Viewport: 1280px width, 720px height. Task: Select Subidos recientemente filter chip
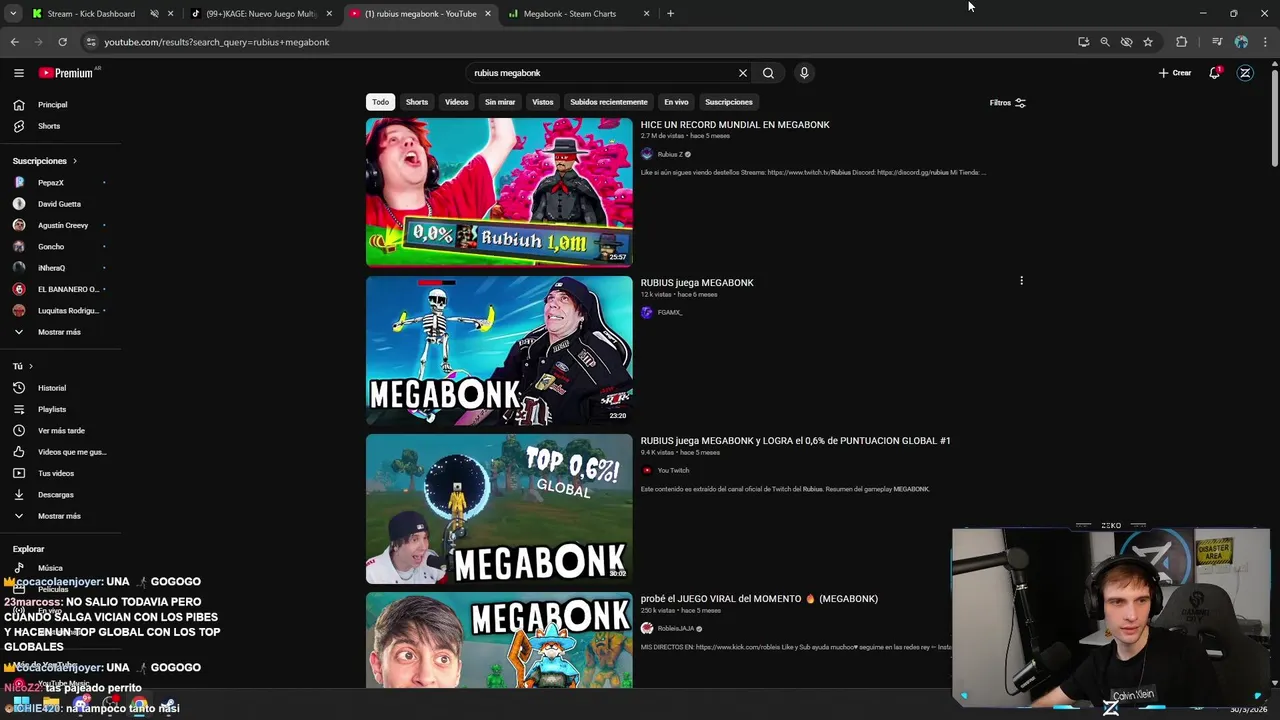609,102
